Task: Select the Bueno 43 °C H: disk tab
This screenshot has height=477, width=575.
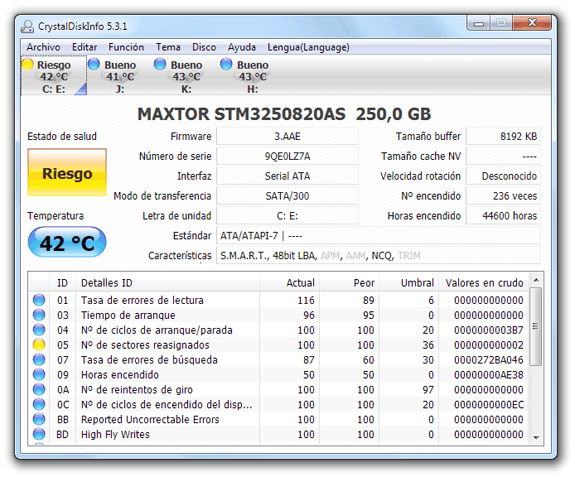Action: [252, 76]
